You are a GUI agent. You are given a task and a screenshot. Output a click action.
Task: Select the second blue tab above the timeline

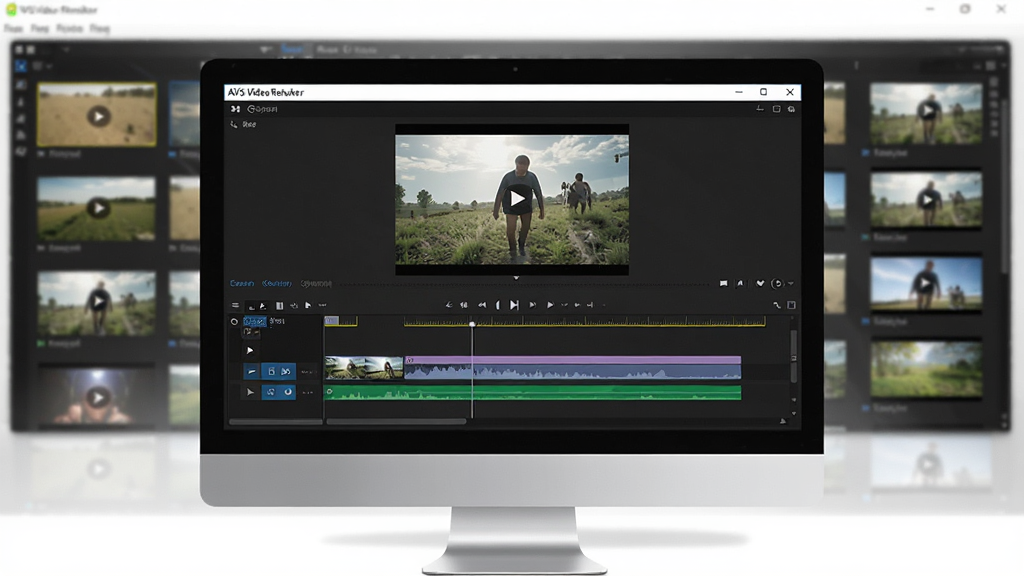277,283
